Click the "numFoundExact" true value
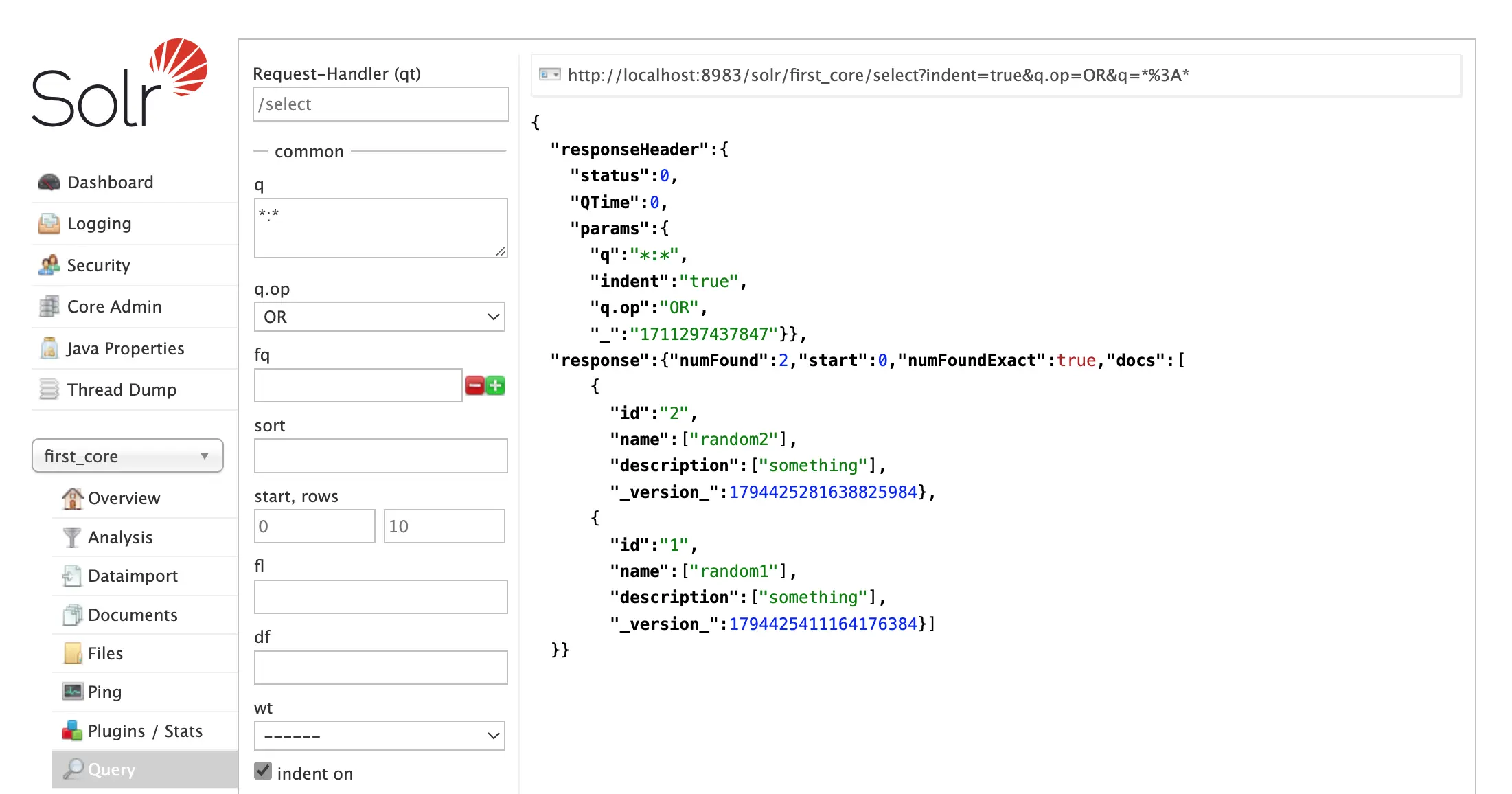Image resolution: width=1512 pixels, height=794 pixels. pos(1076,361)
